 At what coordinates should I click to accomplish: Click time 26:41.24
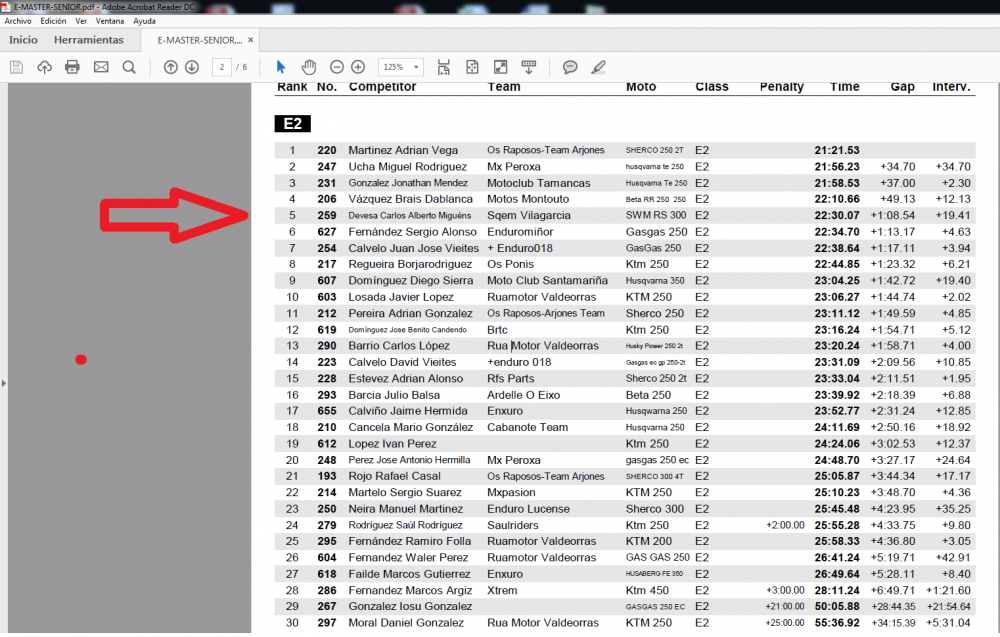tap(837, 558)
